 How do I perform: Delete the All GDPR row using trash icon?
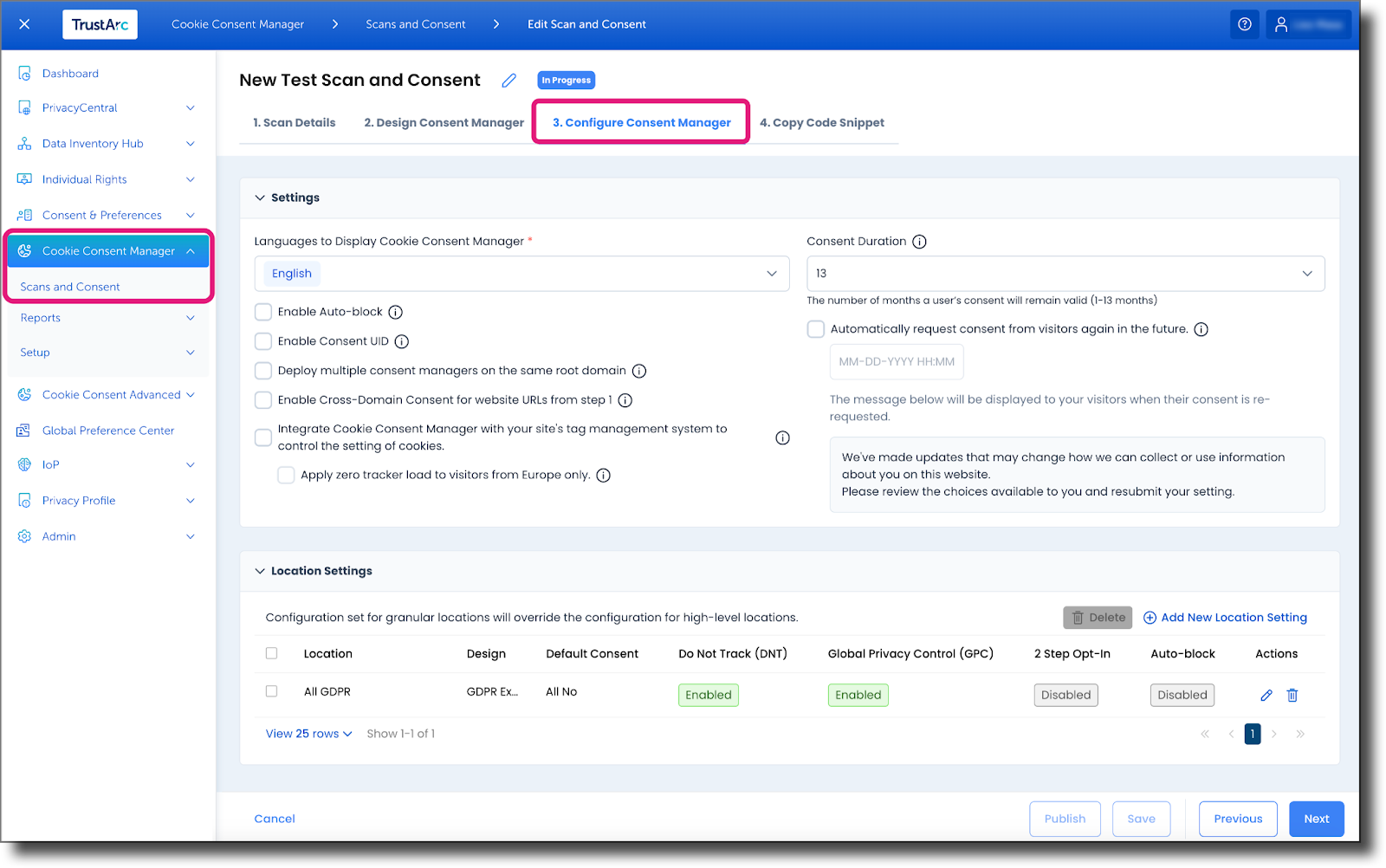coord(1292,695)
